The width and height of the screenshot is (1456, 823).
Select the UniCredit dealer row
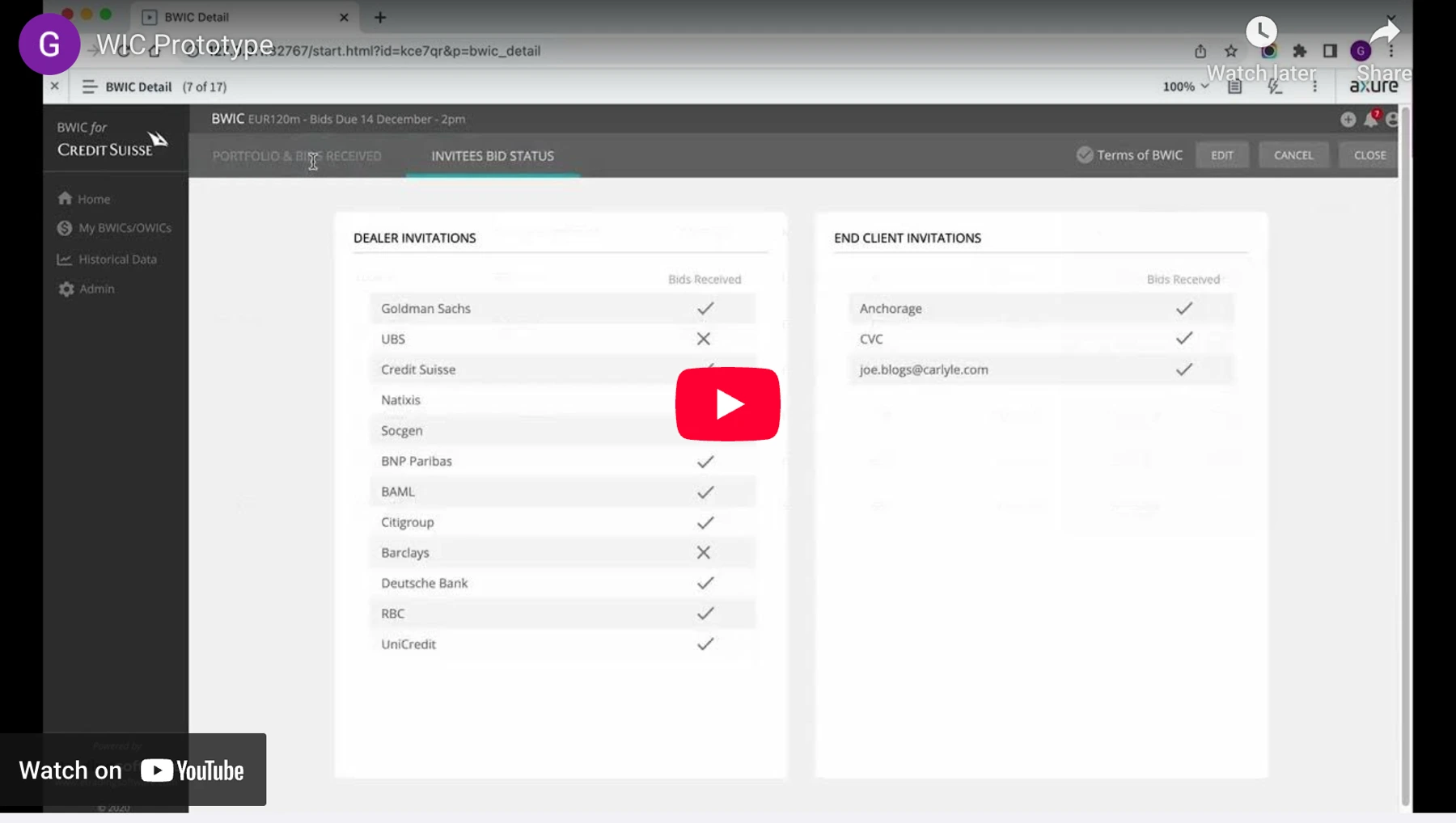point(563,644)
